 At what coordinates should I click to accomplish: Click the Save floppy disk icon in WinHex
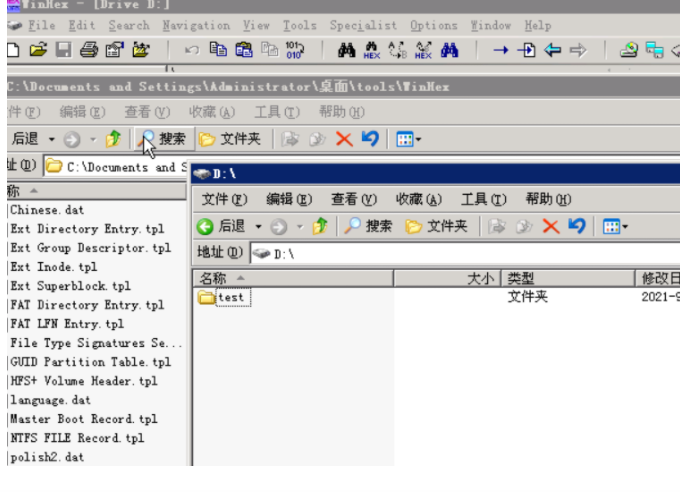(63, 50)
